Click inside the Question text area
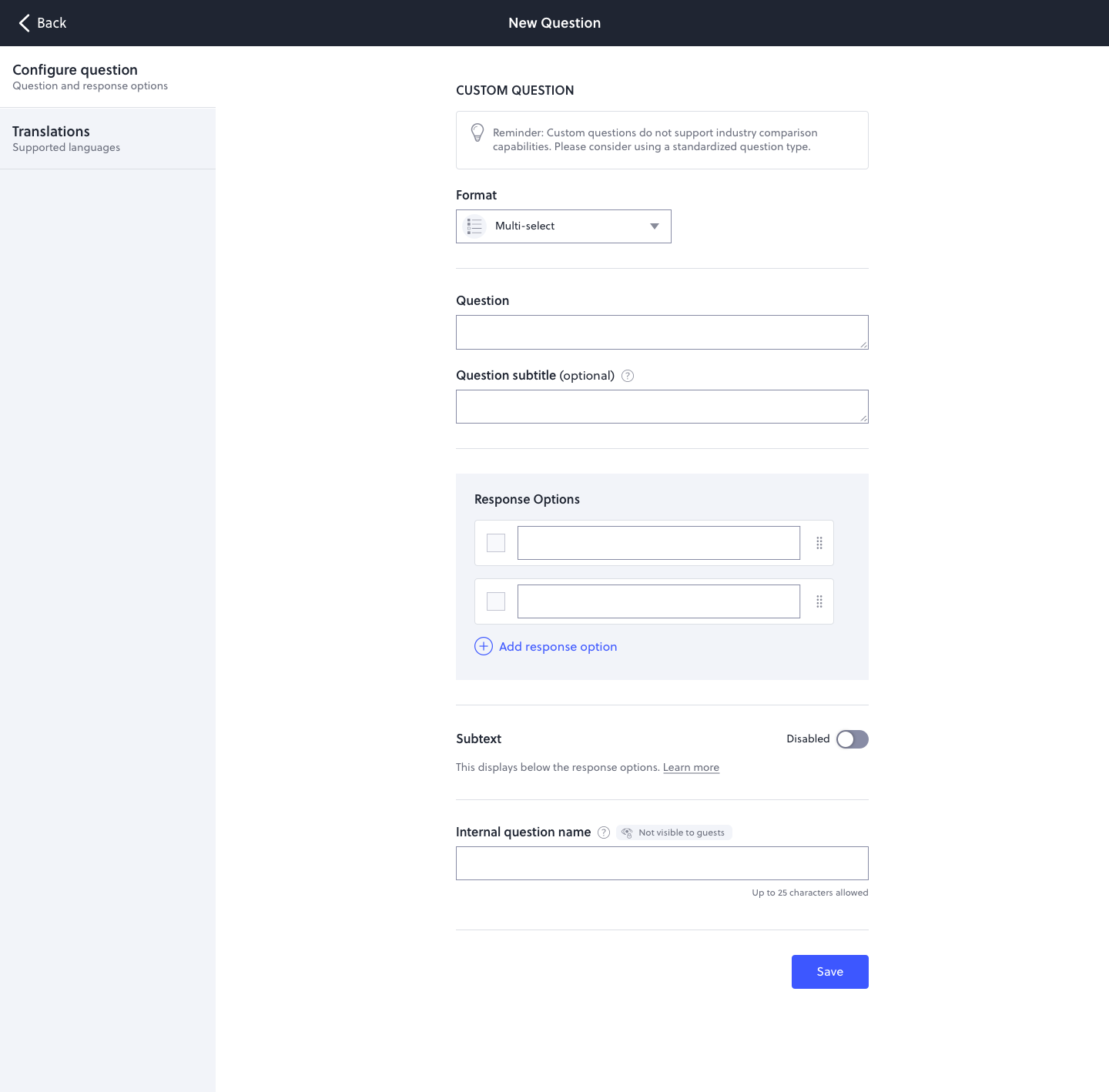The width and height of the screenshot is (1109, 1092). pos(662,331)
